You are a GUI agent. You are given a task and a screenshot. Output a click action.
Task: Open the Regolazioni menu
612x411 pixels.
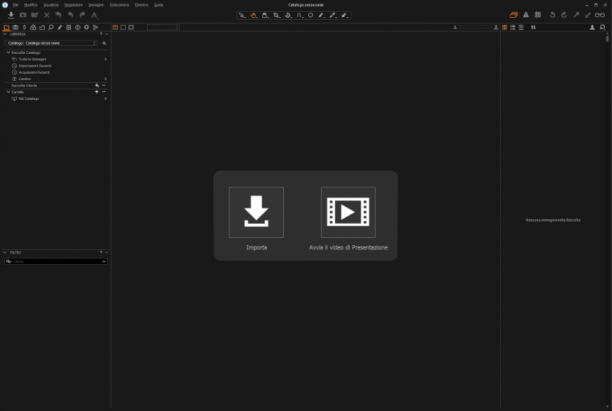click(x=73, y=5)
